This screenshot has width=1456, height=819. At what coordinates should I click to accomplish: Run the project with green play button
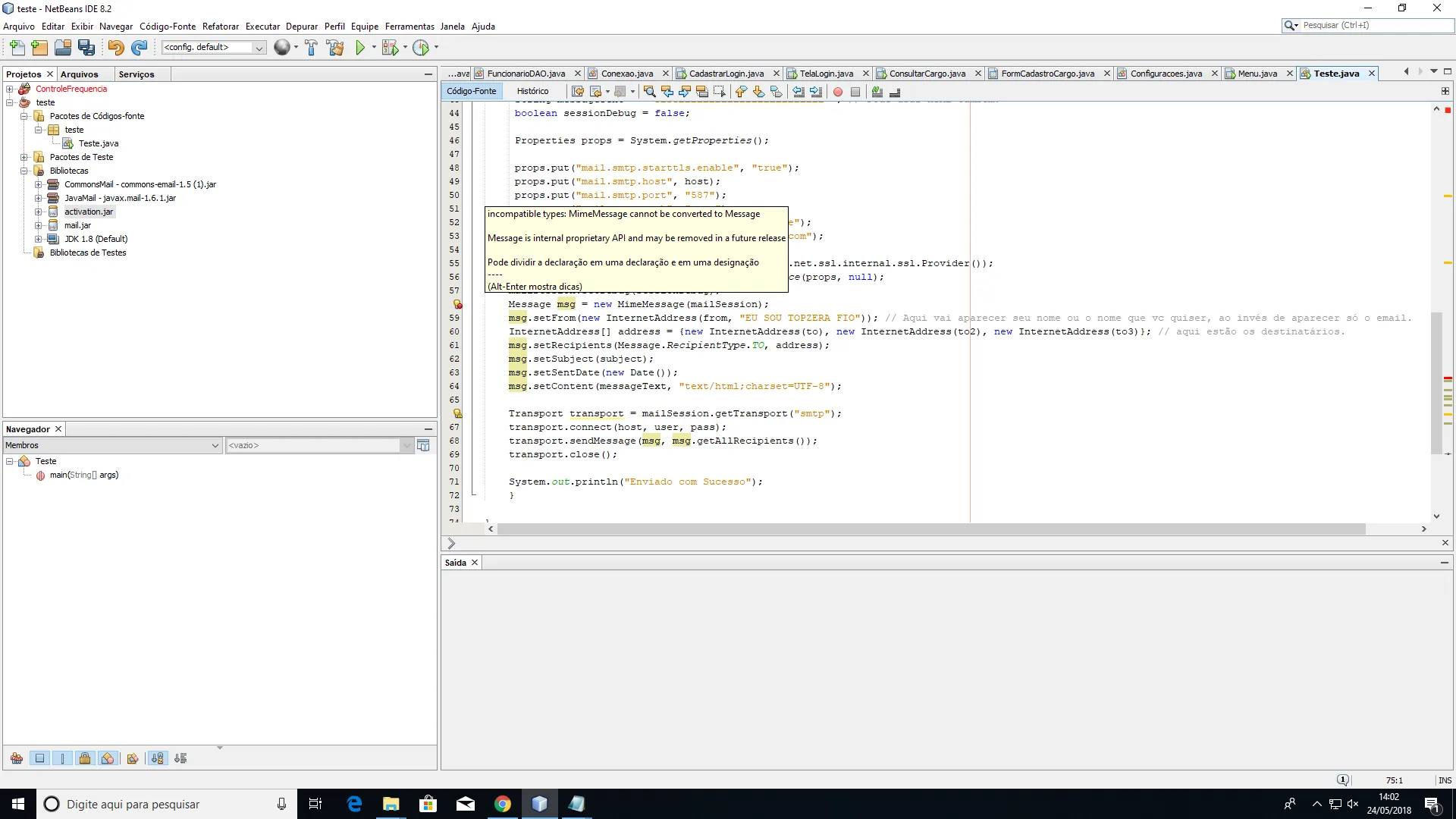[x=360, y=48]
